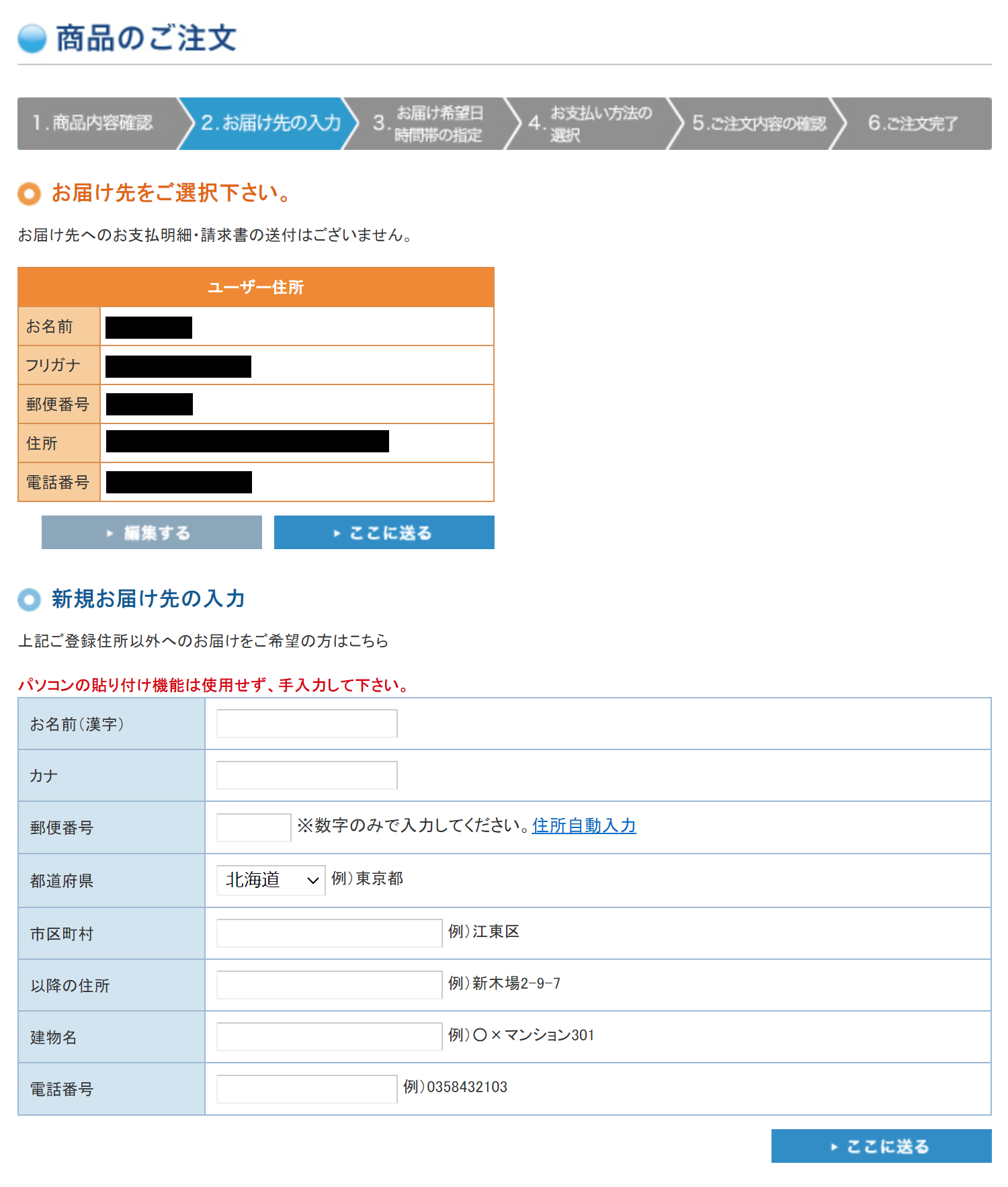Click the ※数字のみで入力してください note

(x=414, y=825)
